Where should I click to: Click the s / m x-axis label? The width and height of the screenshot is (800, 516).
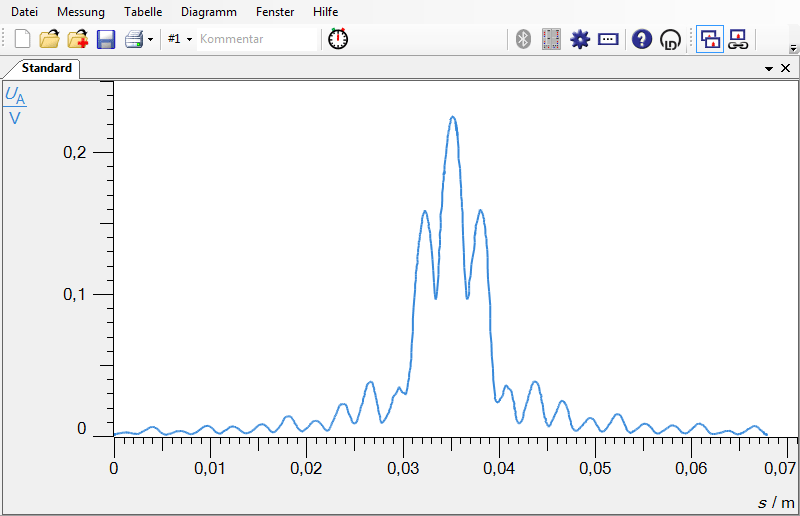pyautogui.click(x=776, y=503)
